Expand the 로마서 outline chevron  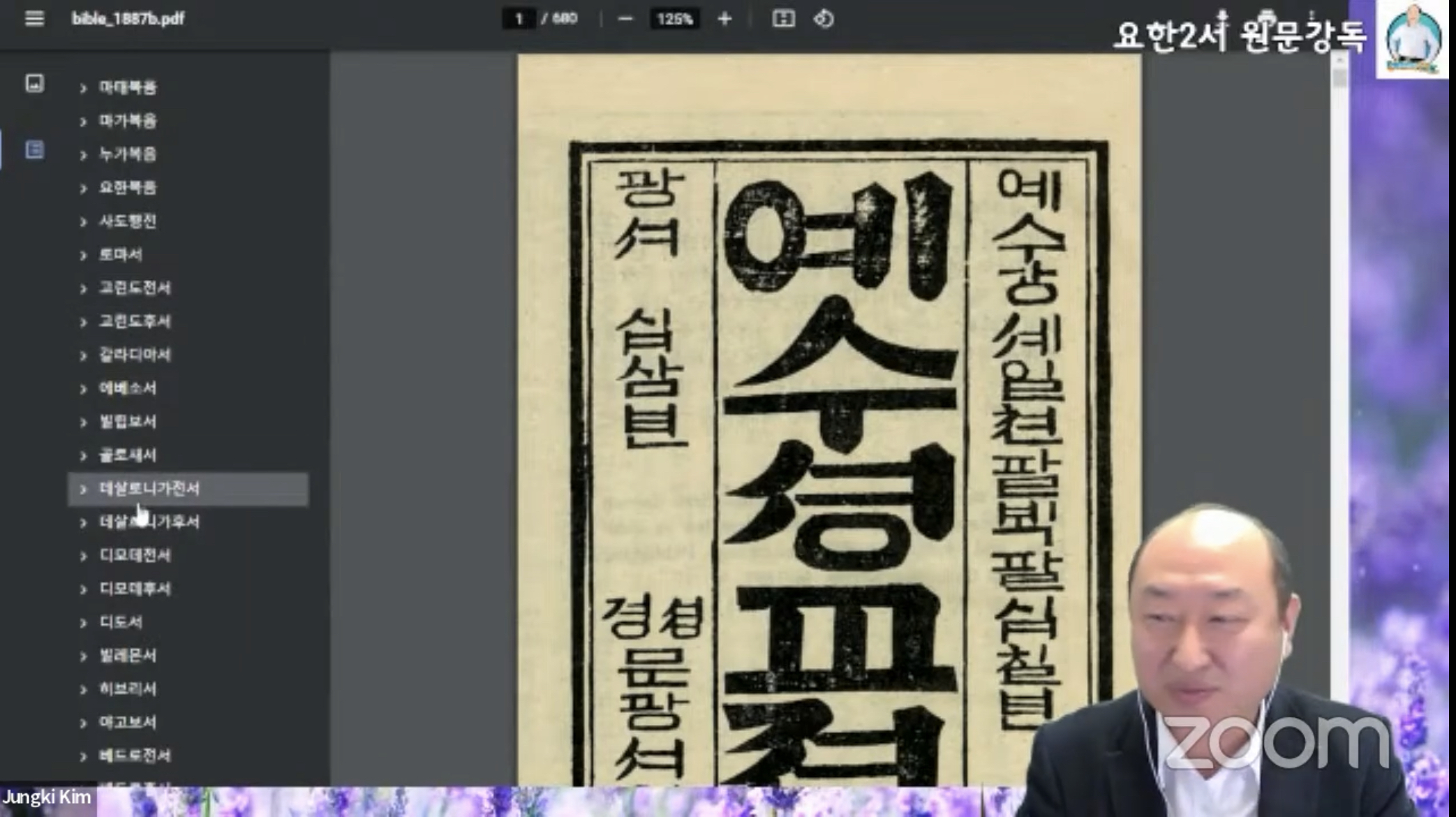point(83,256)
